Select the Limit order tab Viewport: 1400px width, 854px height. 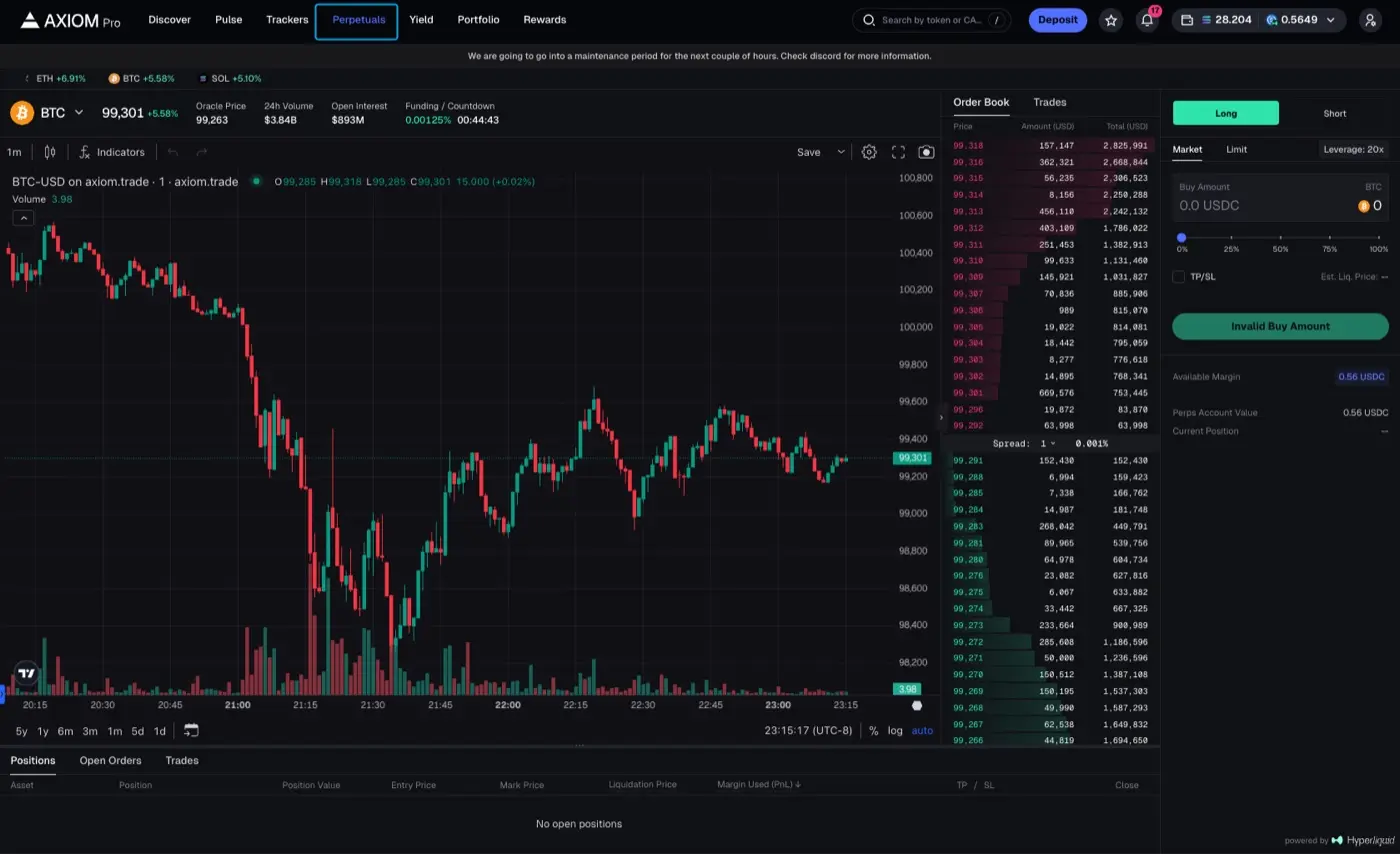1237,149
